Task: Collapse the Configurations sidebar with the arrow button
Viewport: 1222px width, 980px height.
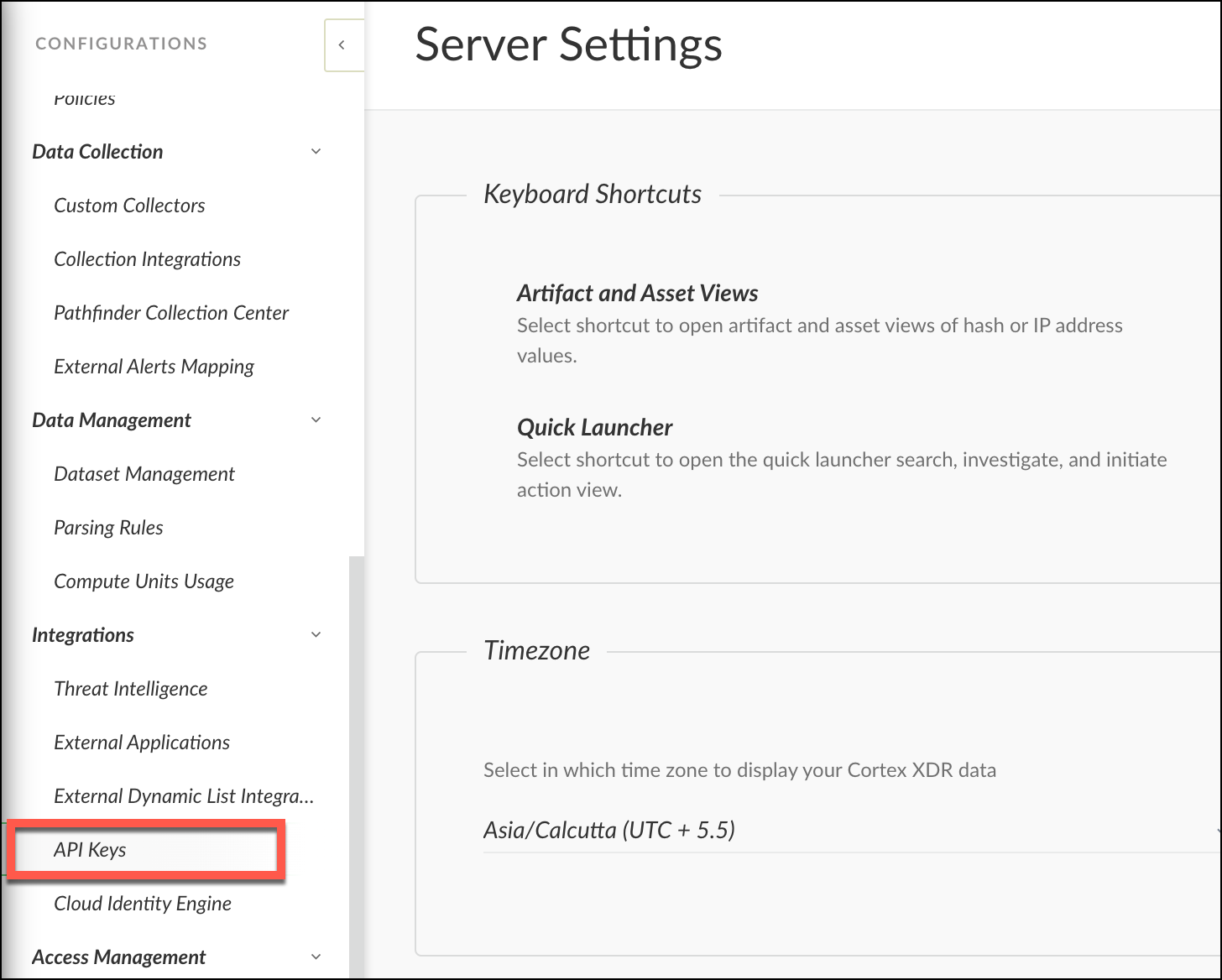Action: click(342, 45)
